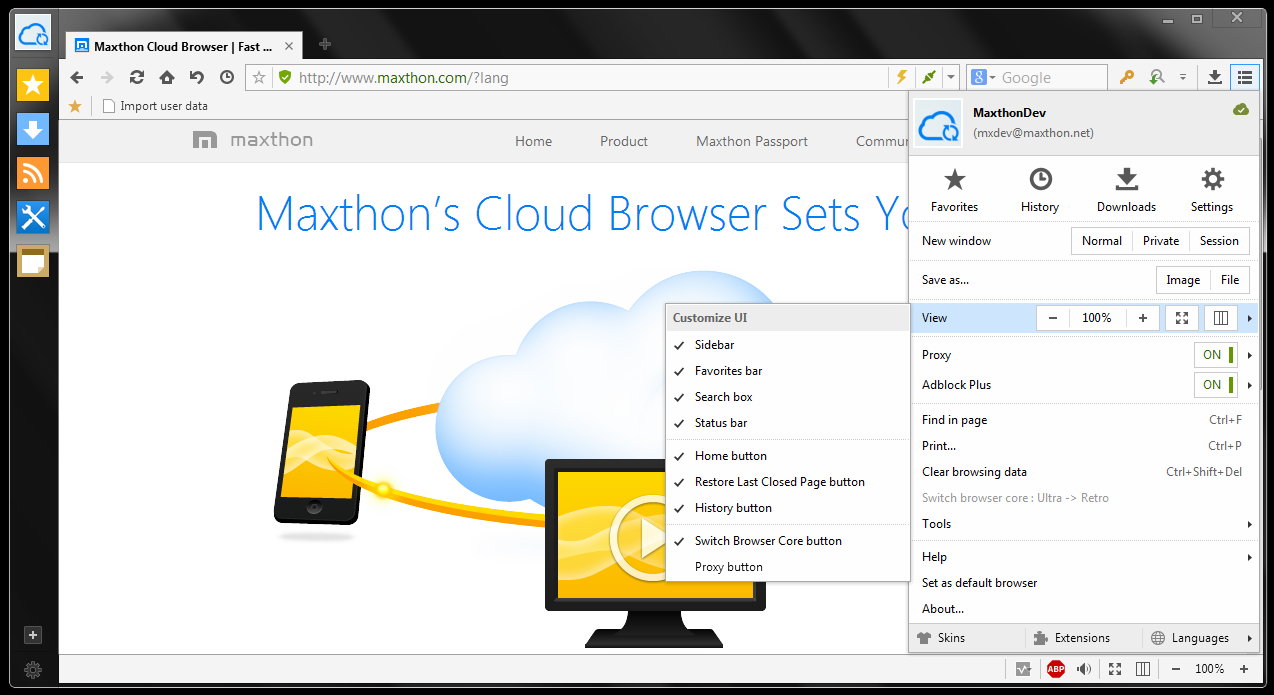
Task: Reload the current page
Action: (x=137, y=77)
